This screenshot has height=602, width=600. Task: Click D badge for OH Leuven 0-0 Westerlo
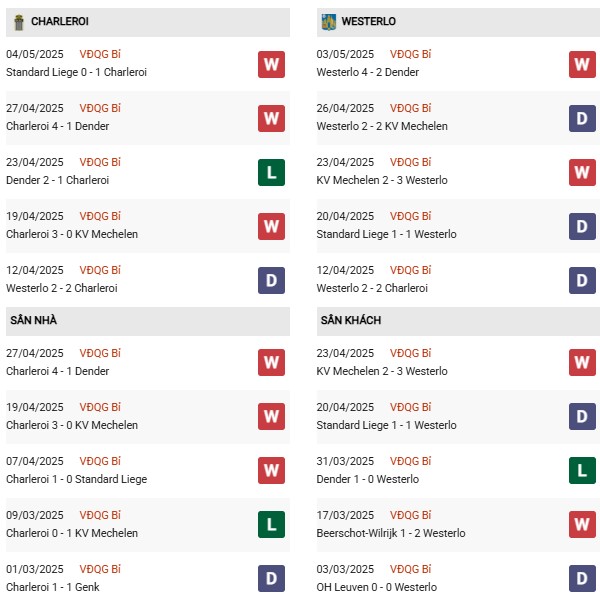pos(582,578)
